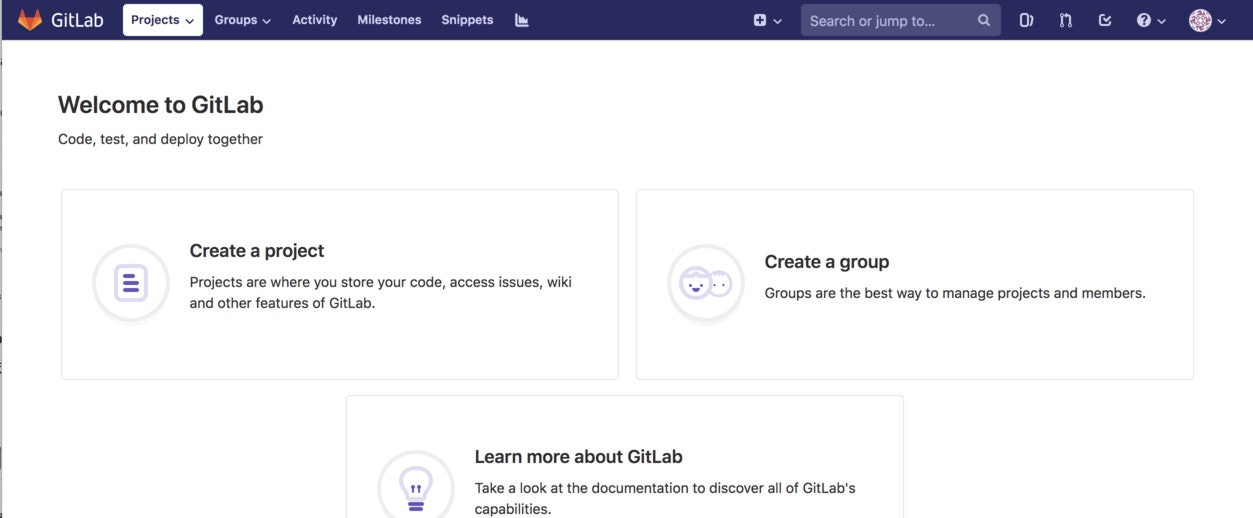Click 'Code, test, and deploy together' text
The image size is (1253, 518).
click(160, 139)
